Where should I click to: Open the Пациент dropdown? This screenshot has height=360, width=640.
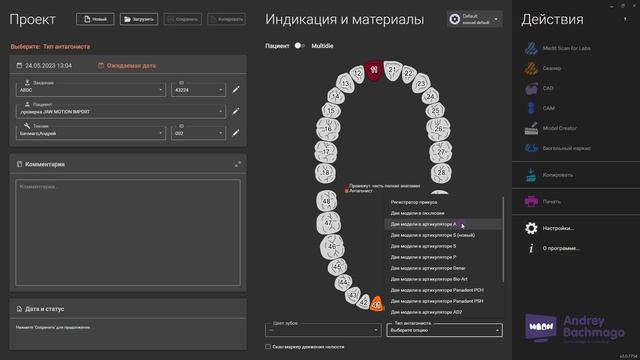click(x=121, y=111)
